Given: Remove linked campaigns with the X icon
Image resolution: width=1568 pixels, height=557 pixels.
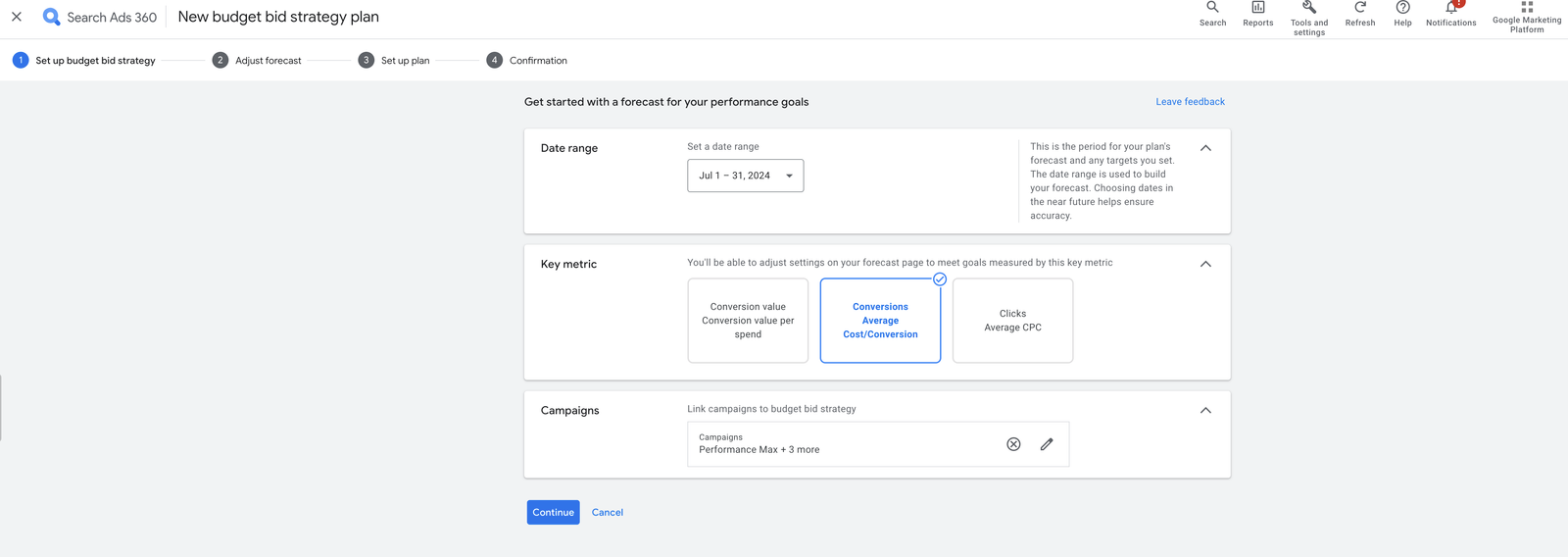Looking at the screenshot, I should click(x=1013, y=444).
